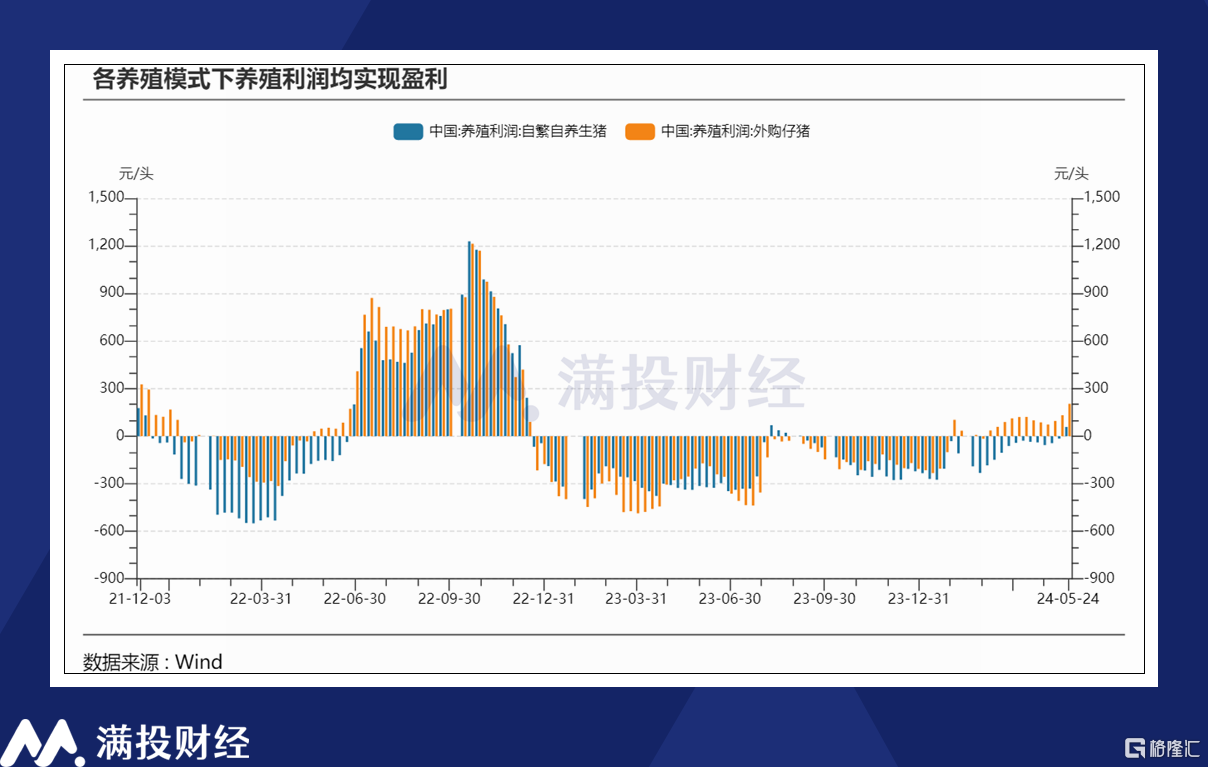The image size is (1208, 767).
Task: Click the x-axis date 23-12-31
Action: (x=919, y=599)
